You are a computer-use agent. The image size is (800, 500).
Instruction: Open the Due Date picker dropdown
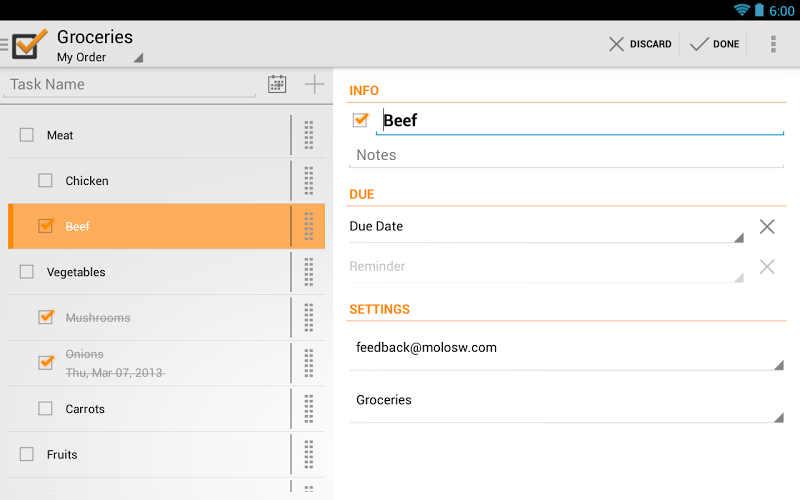[546, 227]
